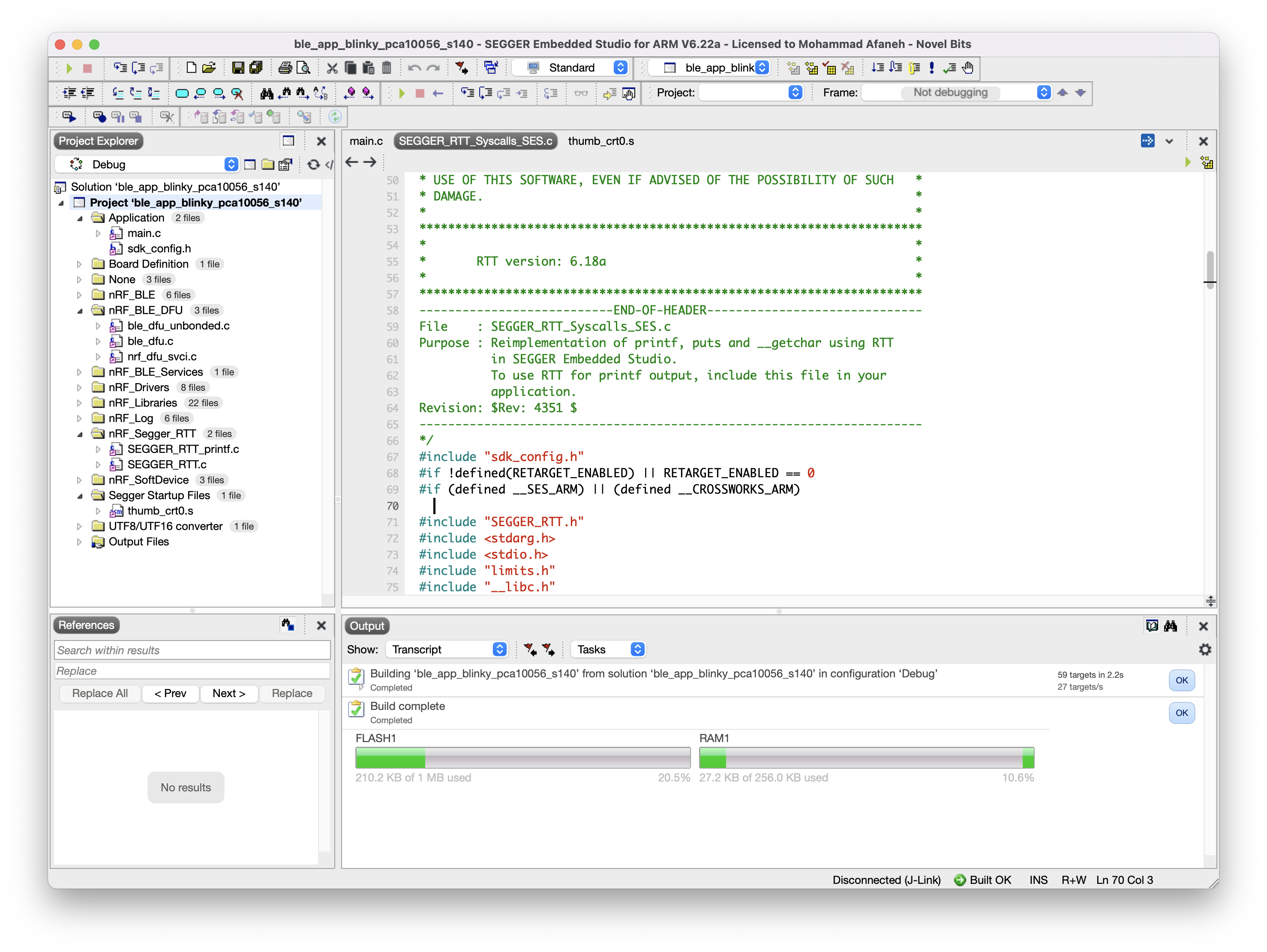The height and width of the screenshot is (952, 1267).
Task: Undo the last edit via toolbar icon
Action: [x=414, y=68]
